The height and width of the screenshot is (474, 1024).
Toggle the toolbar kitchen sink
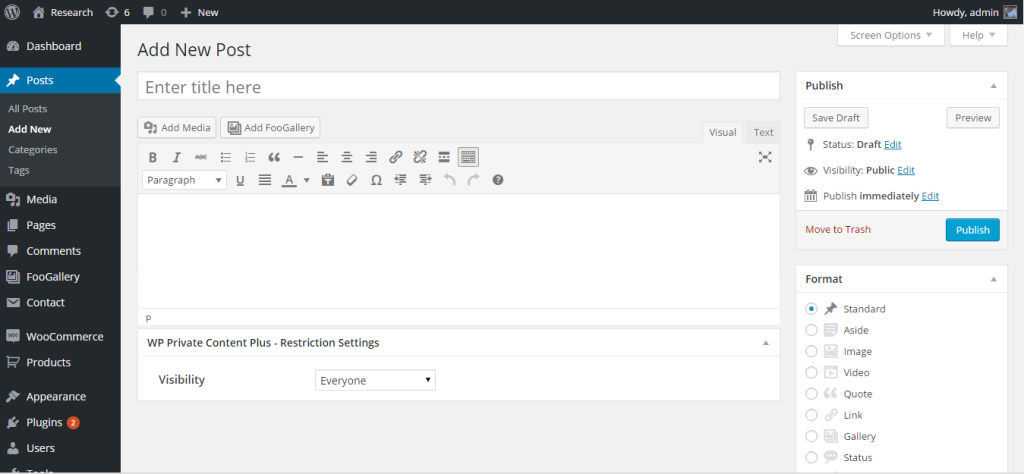[468, 157]
